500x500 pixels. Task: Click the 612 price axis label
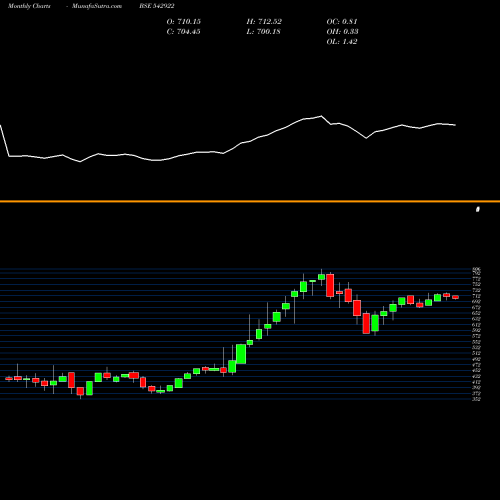477,325
